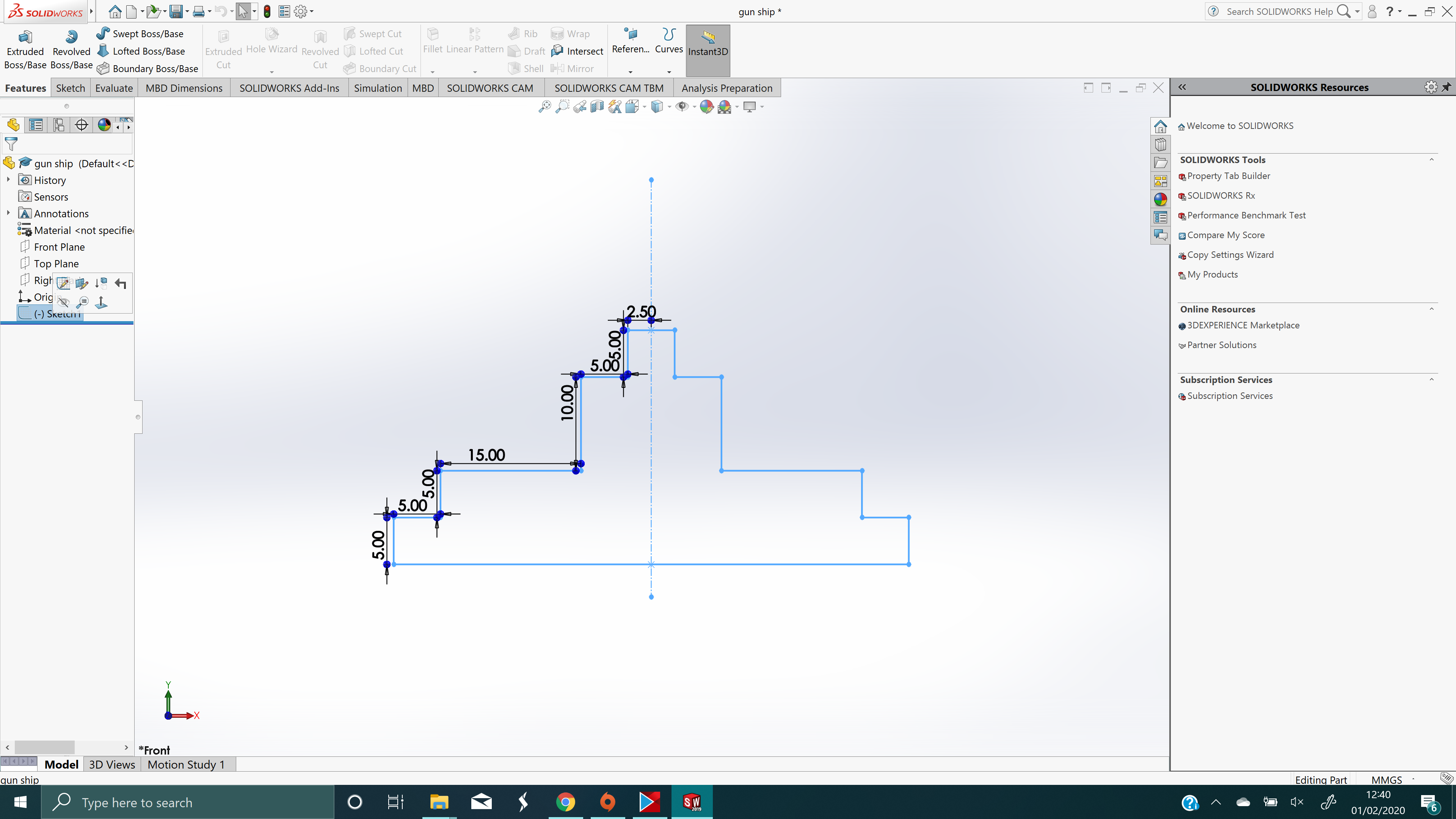This screenshot has width=1456, height=819.
Task: Open Performance Benchmark Test link
Action: 1246,215
